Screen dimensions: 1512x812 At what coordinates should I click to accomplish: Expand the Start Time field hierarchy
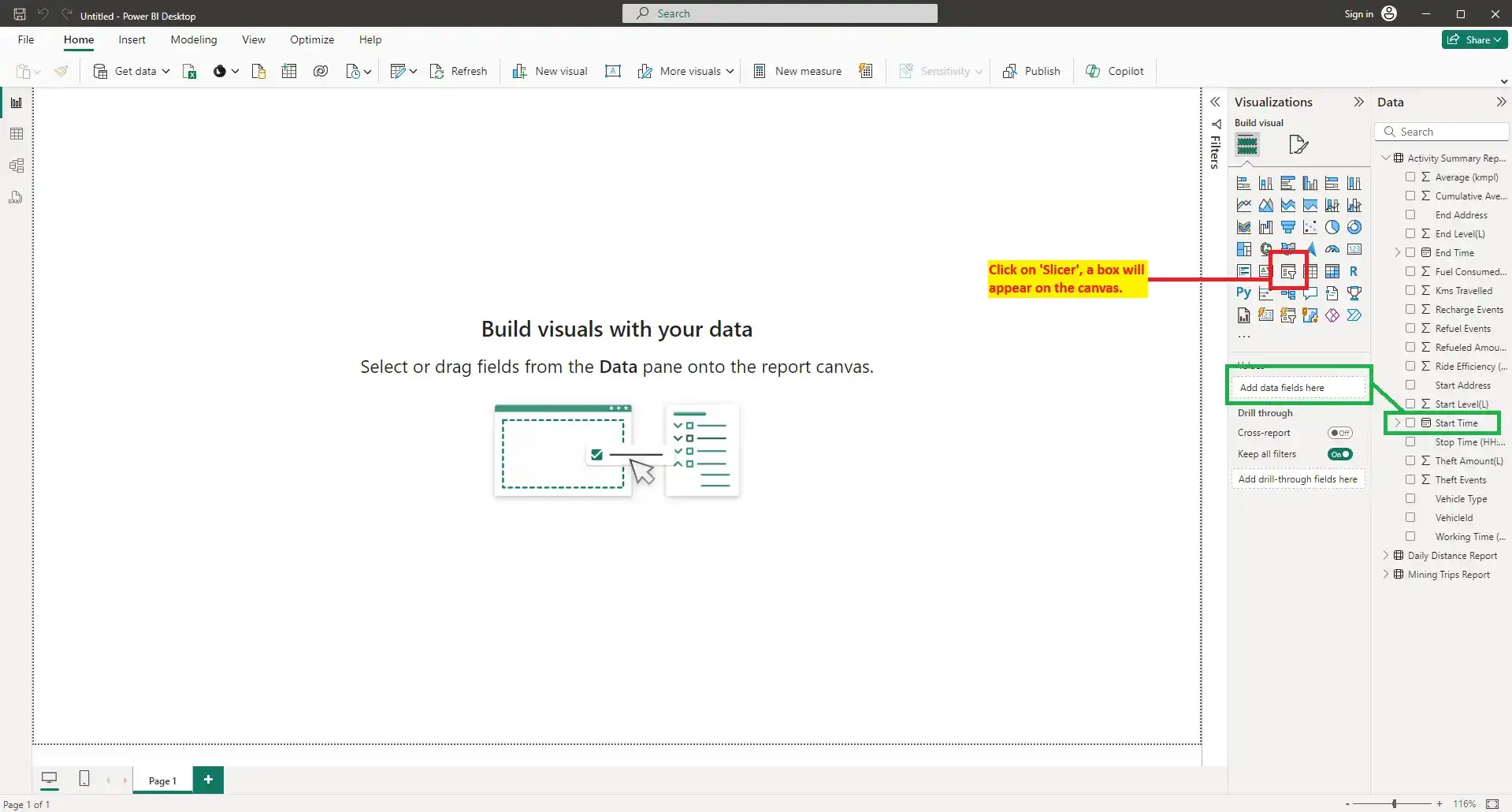coord(1398,423)
